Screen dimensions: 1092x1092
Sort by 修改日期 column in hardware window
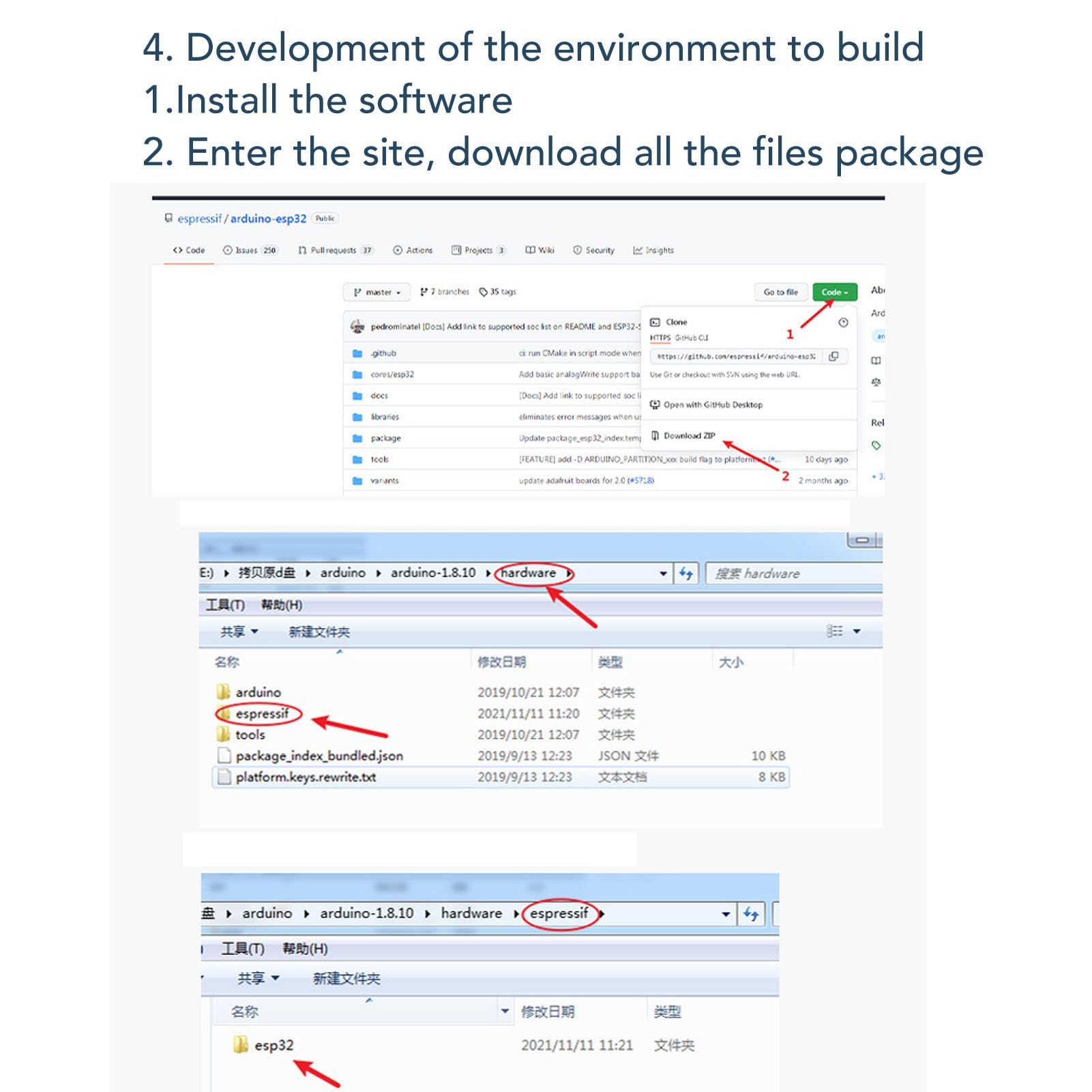click(x=501, y=662)
